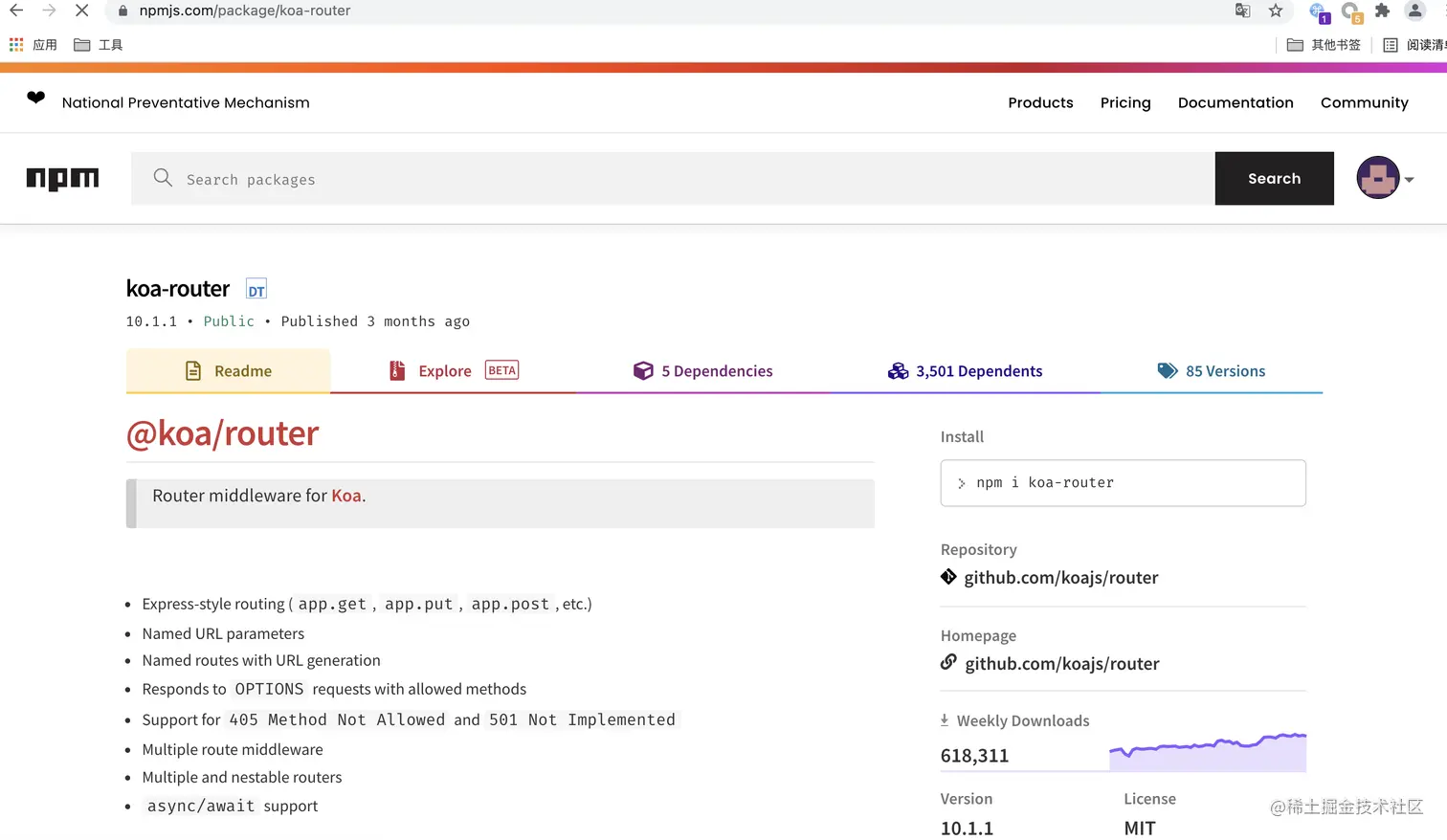The image size is (1447, 840).
Task: Open the Community menu
Action: pyautogui.click(x=1365, y=102)
